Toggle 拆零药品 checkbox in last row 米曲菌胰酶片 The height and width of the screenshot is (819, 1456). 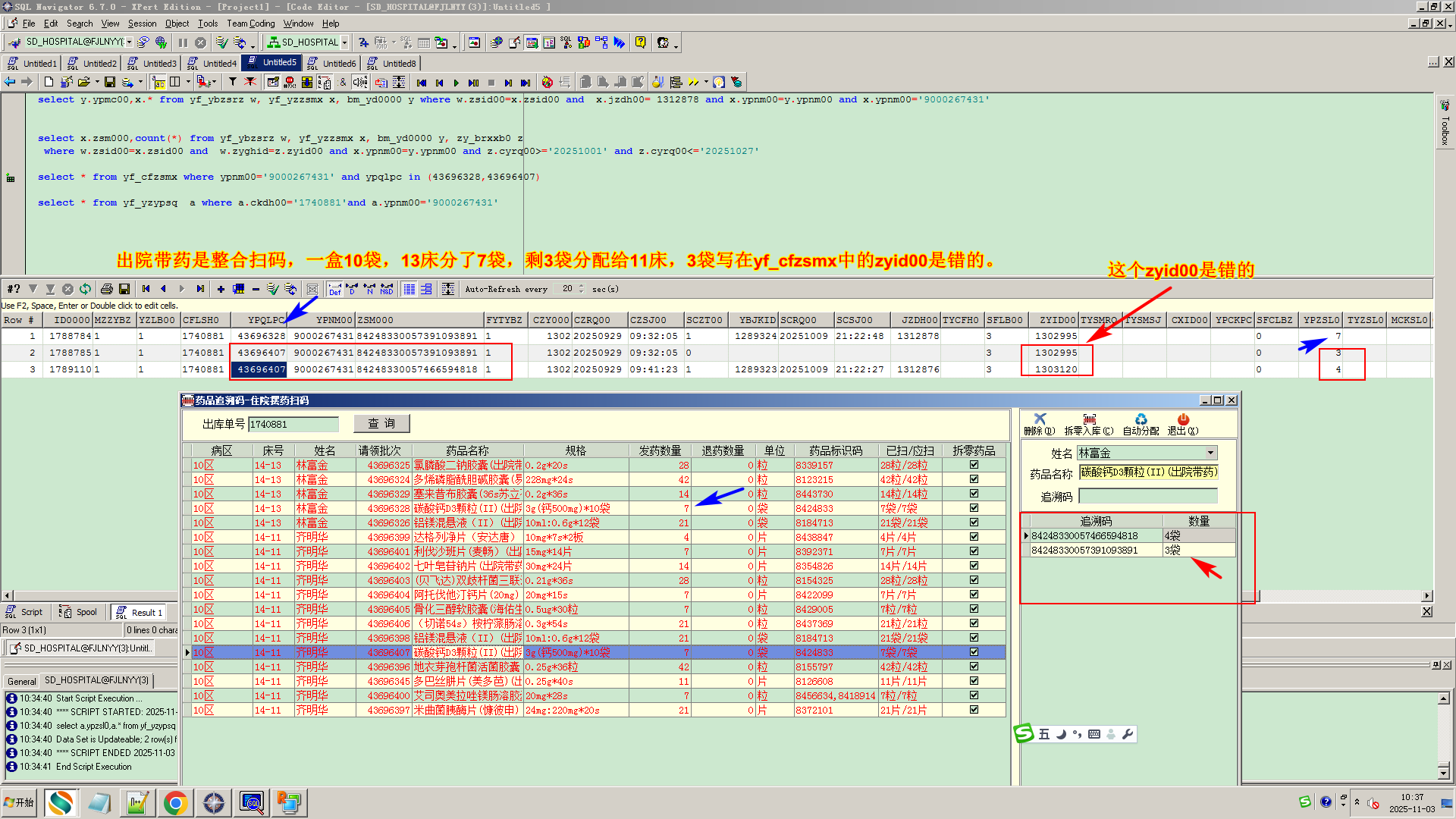[974, 710]
